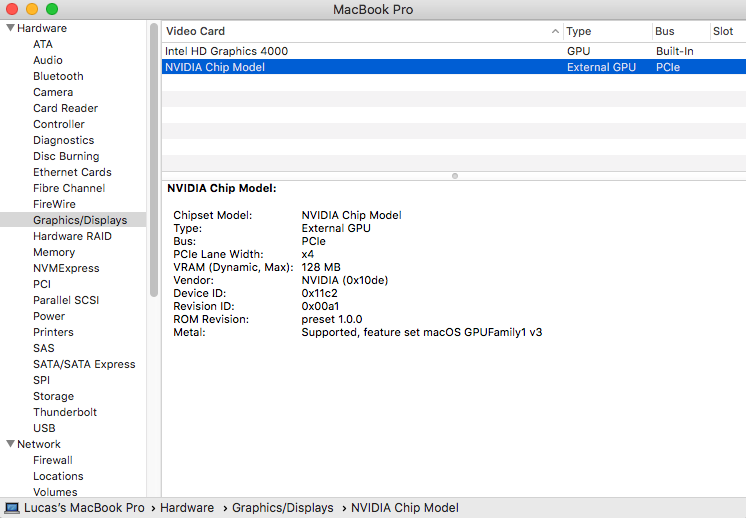The height and width of the screenshot is (518, 746).
Task: Select the NVIDIA Chip Model row
Action: pyautogui.click(x=454, y=67)
